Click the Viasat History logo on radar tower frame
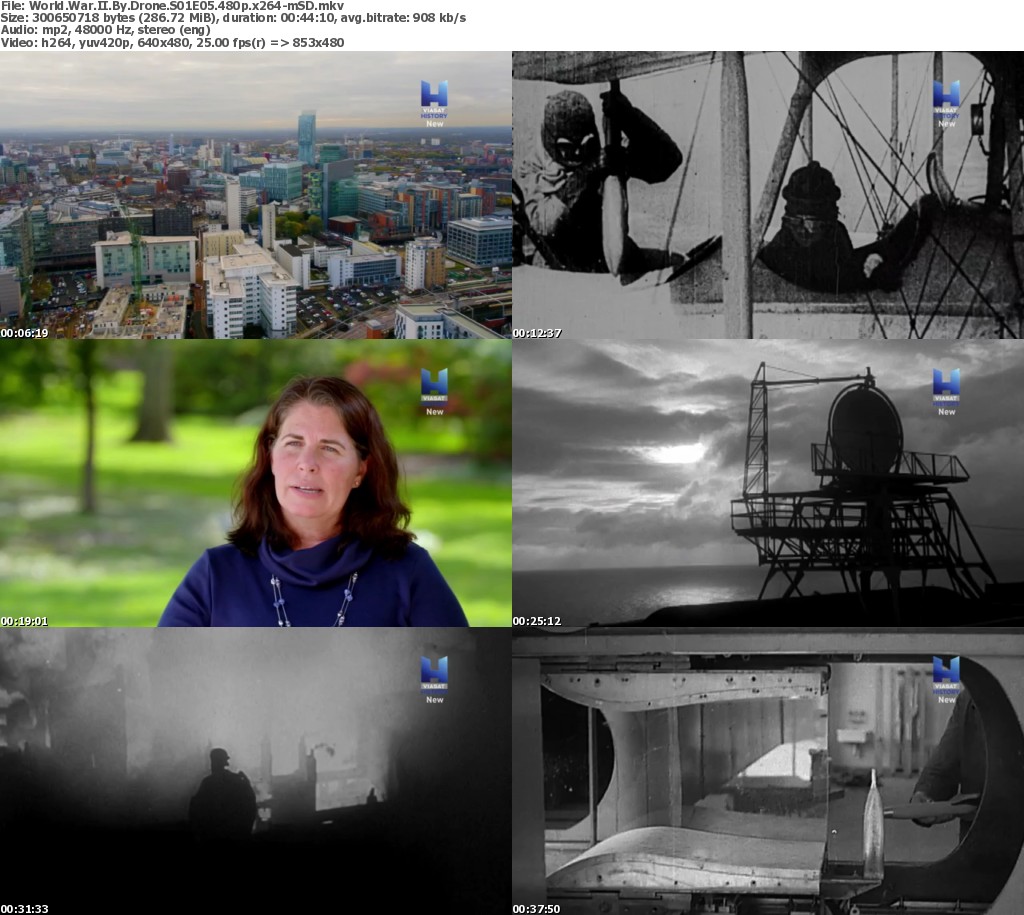 946,390
